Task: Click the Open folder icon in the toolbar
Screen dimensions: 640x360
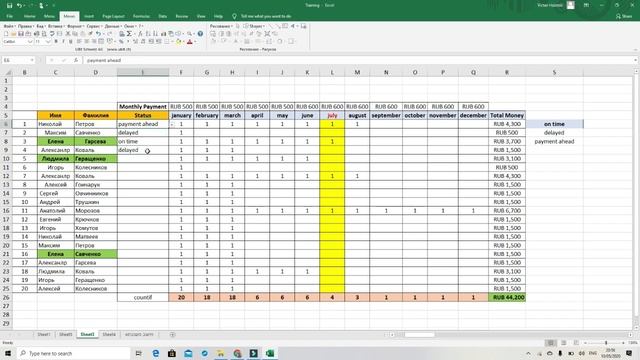Action: click(13, 34)
